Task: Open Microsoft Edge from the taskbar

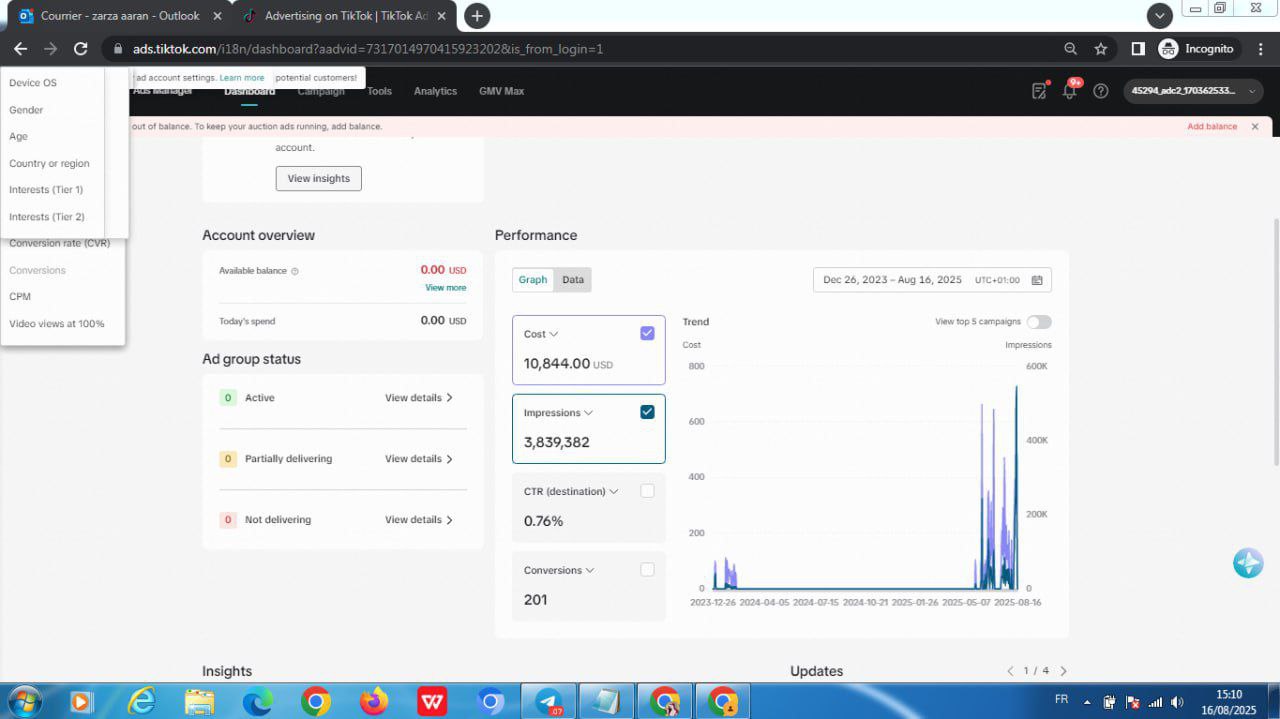Action: (x=257, y=702)
